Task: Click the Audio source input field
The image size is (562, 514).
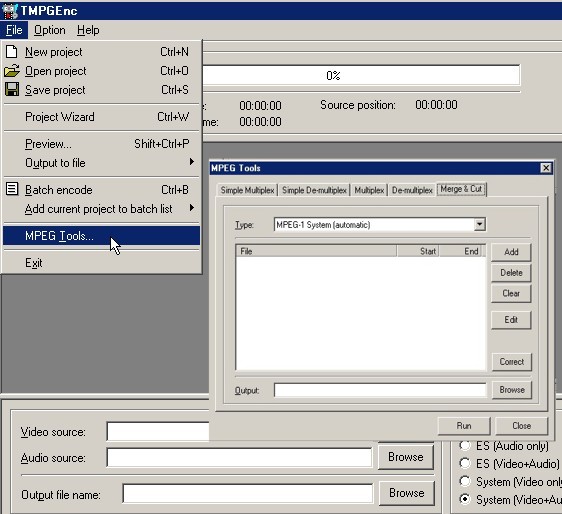Action: coord(239,457)
